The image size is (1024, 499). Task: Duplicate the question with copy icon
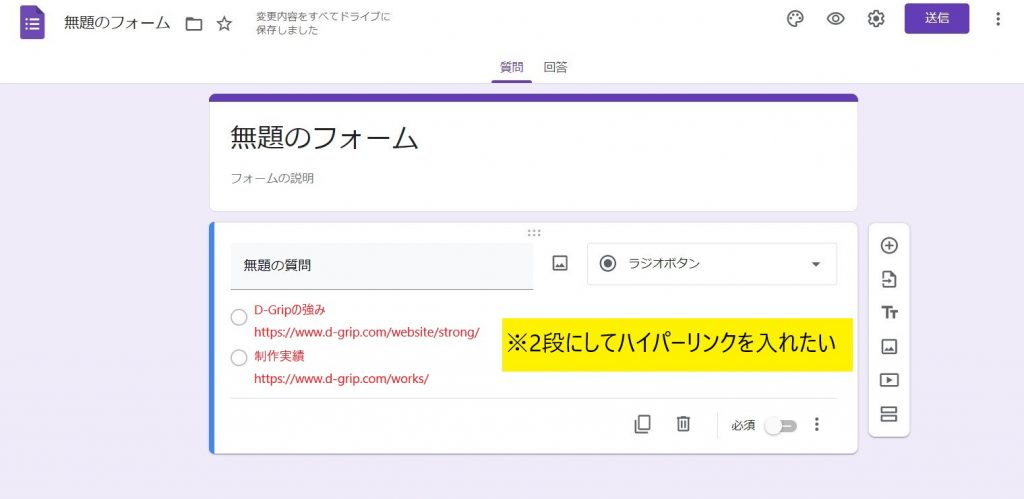pos(642,425)
